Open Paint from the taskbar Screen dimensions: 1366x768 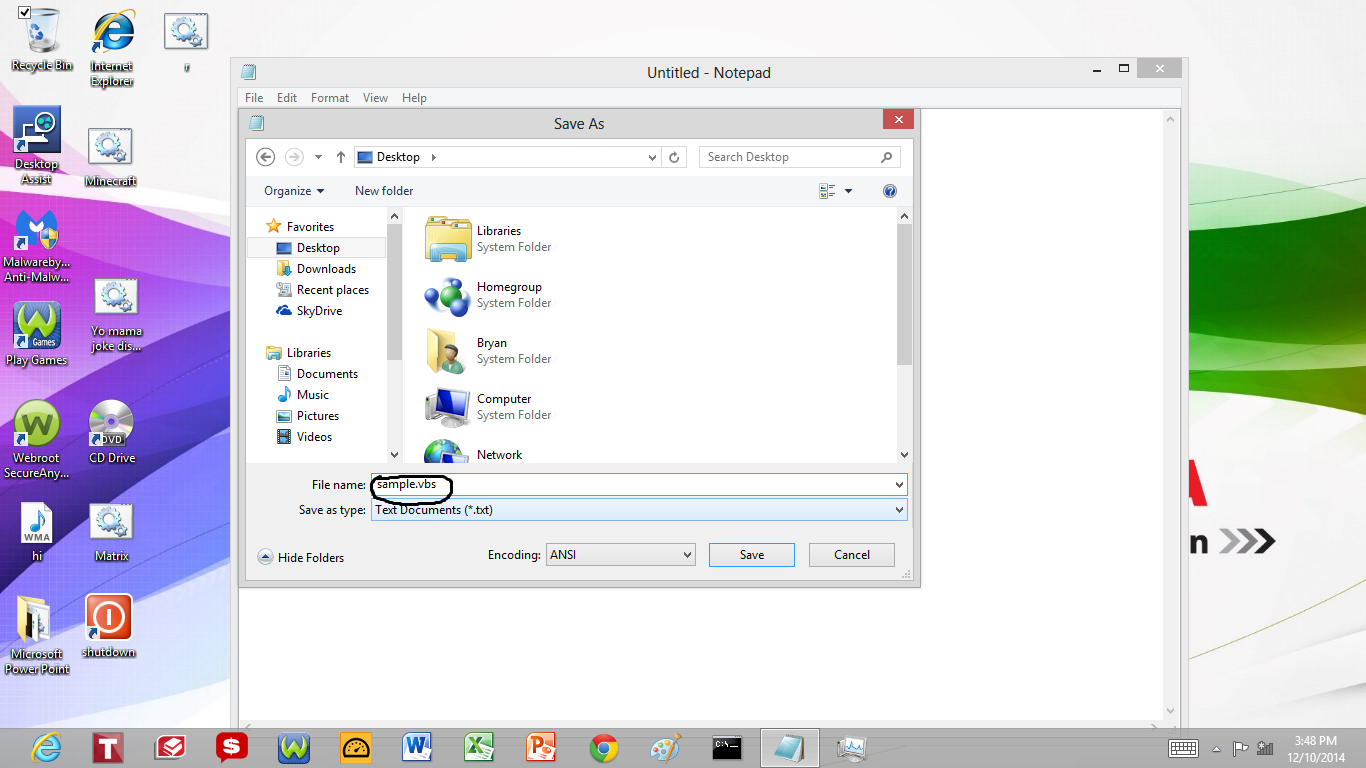665,747
